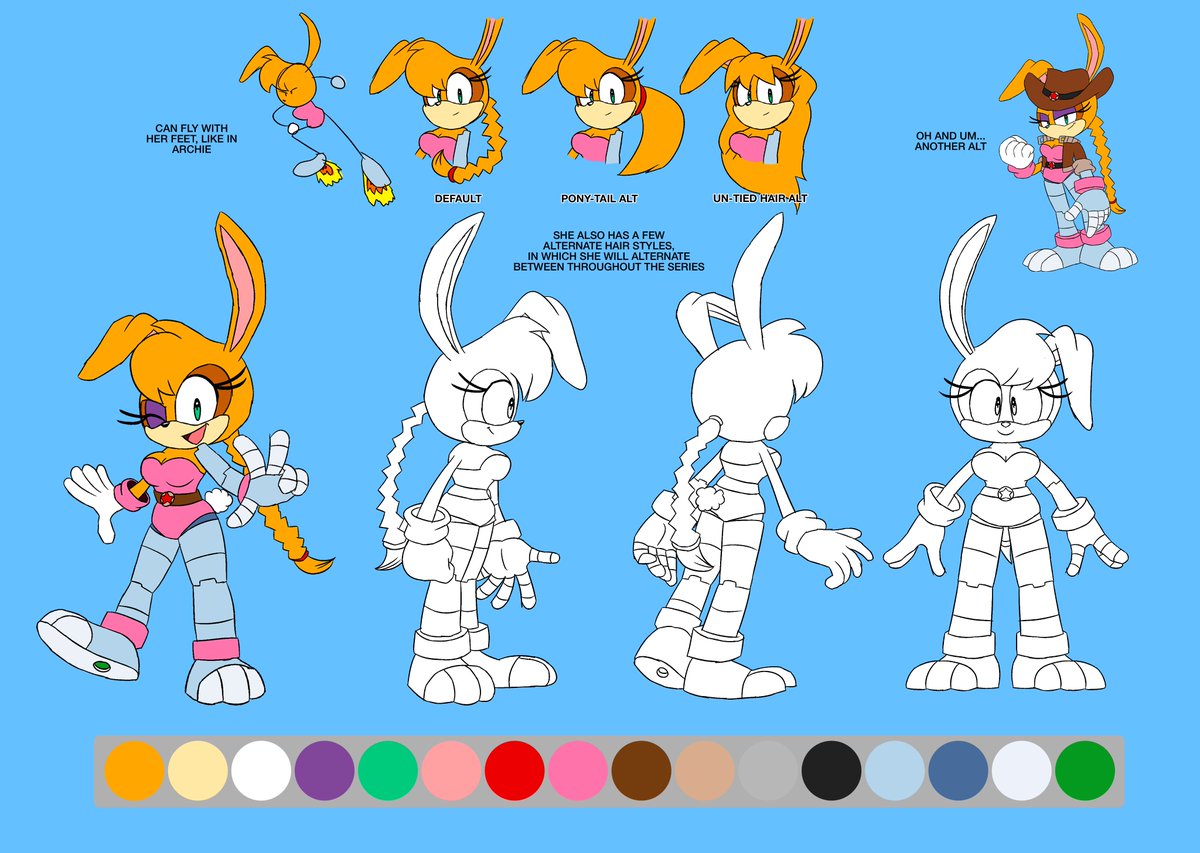This screenshot has width=1200, height=853.
Task: Sample the light gray swatch
Action: click(x=768, y=771)
